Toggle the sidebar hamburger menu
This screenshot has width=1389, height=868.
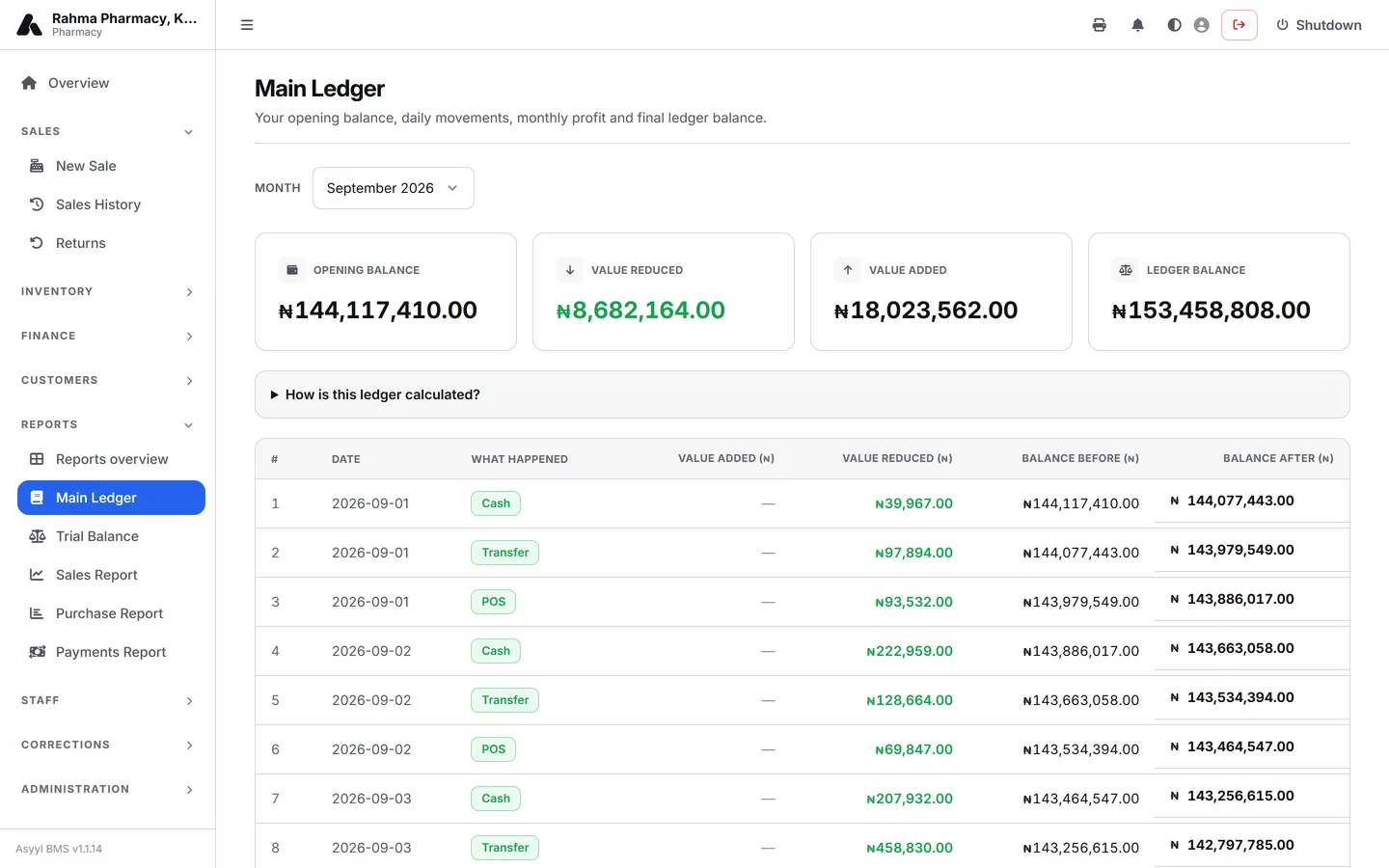click(x=247, y=25)
